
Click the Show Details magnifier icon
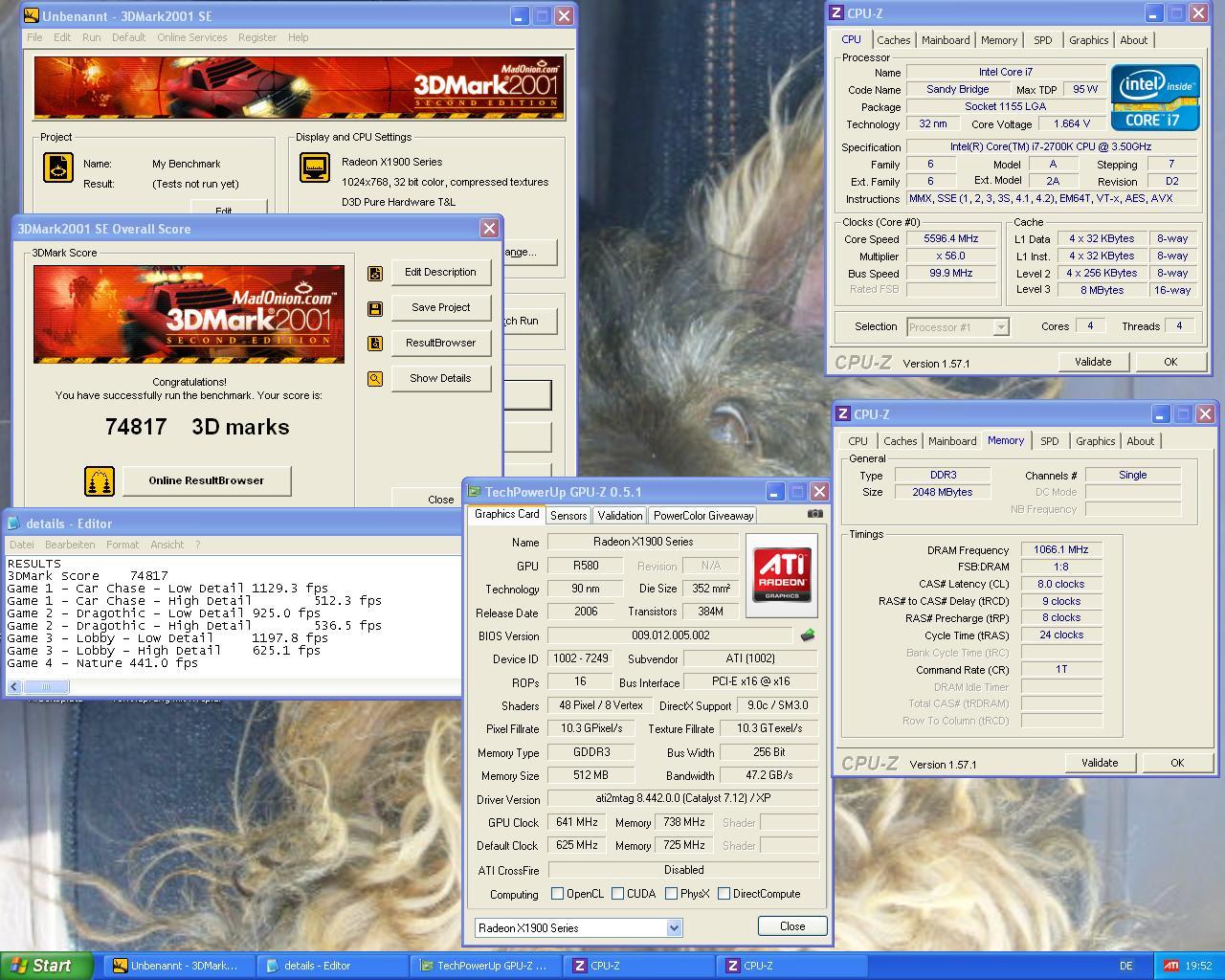pyautogui.click(x=375, y=379)
